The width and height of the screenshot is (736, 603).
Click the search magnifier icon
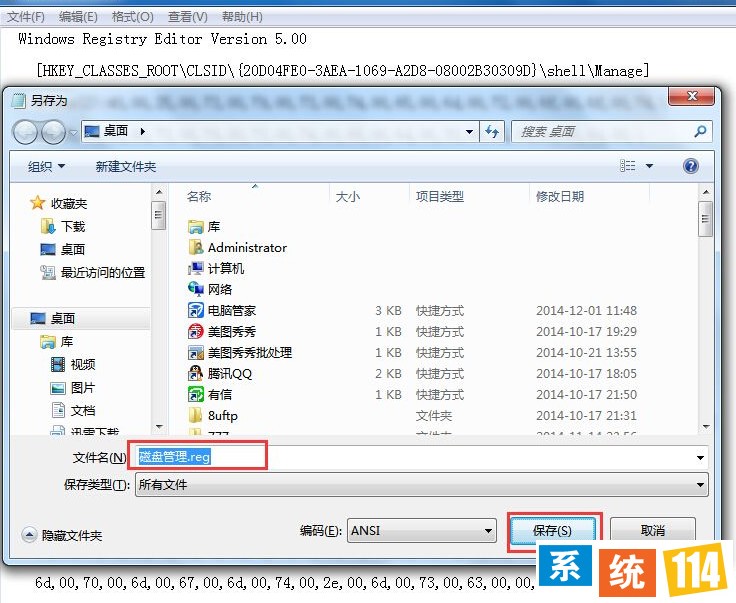coord(700,131)
